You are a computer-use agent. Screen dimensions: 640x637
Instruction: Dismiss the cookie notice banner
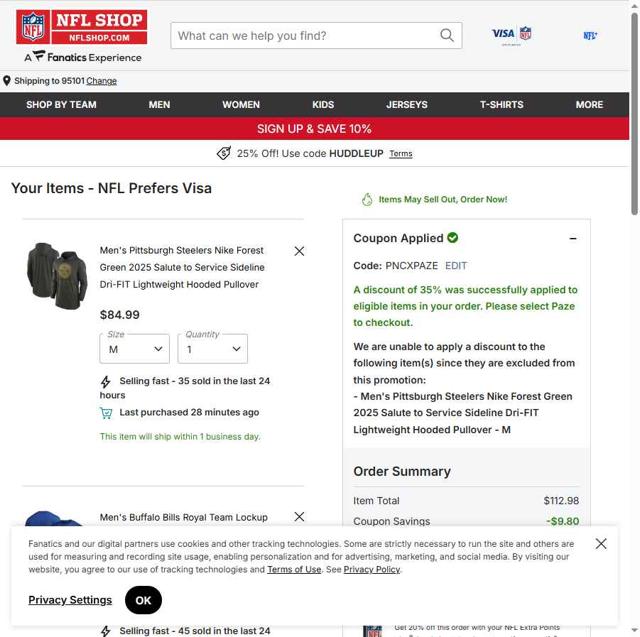point(601,544)
